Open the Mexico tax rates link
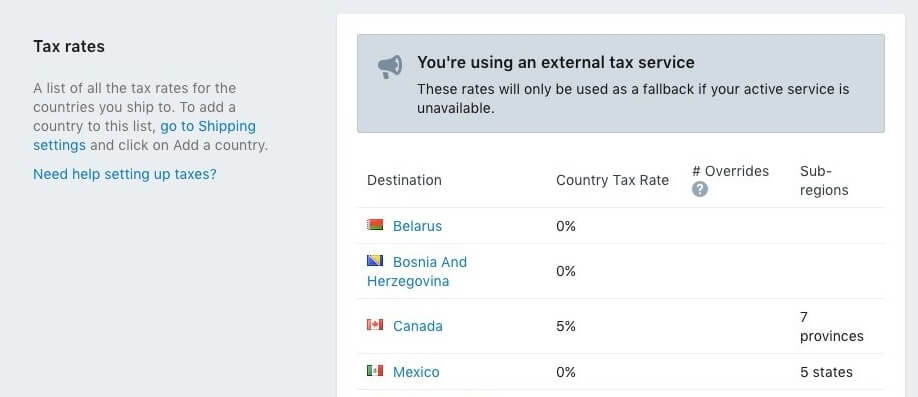918x397 pixels. [x=416, y=372]
